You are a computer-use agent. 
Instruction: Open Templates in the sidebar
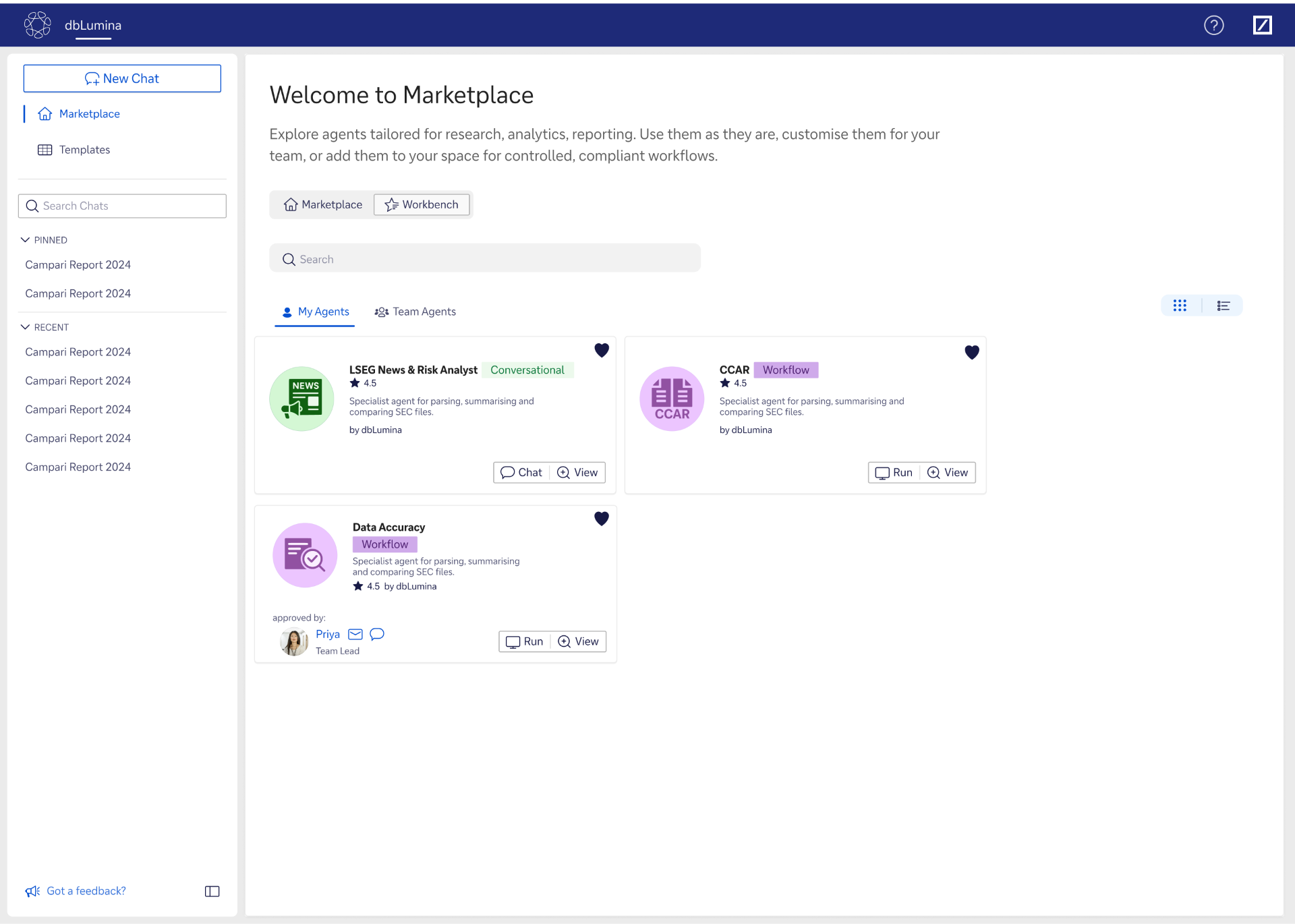click(x=84, y=150)
